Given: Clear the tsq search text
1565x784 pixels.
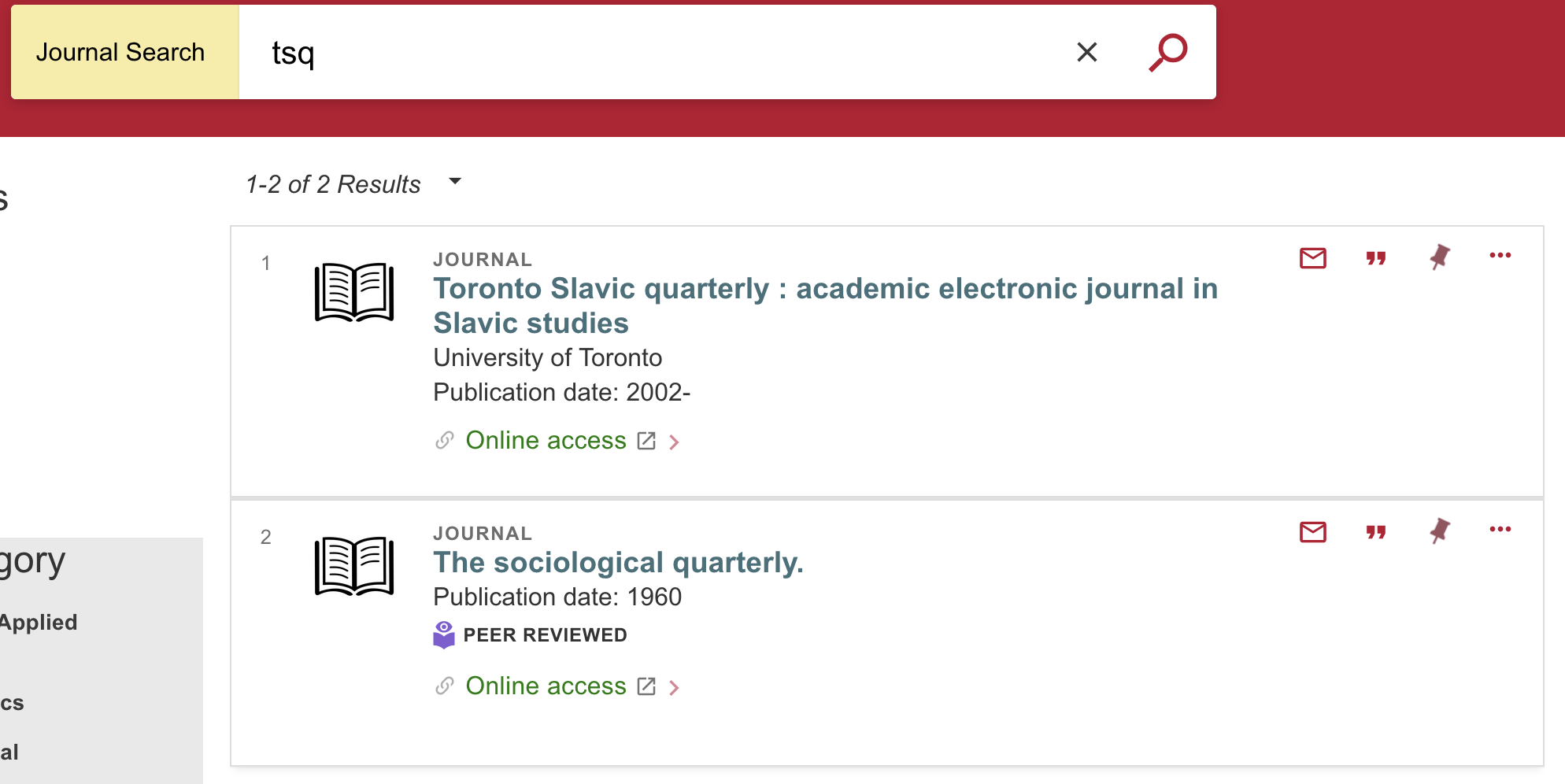Looking at the screenshot, I should [x=1086, y=53].
